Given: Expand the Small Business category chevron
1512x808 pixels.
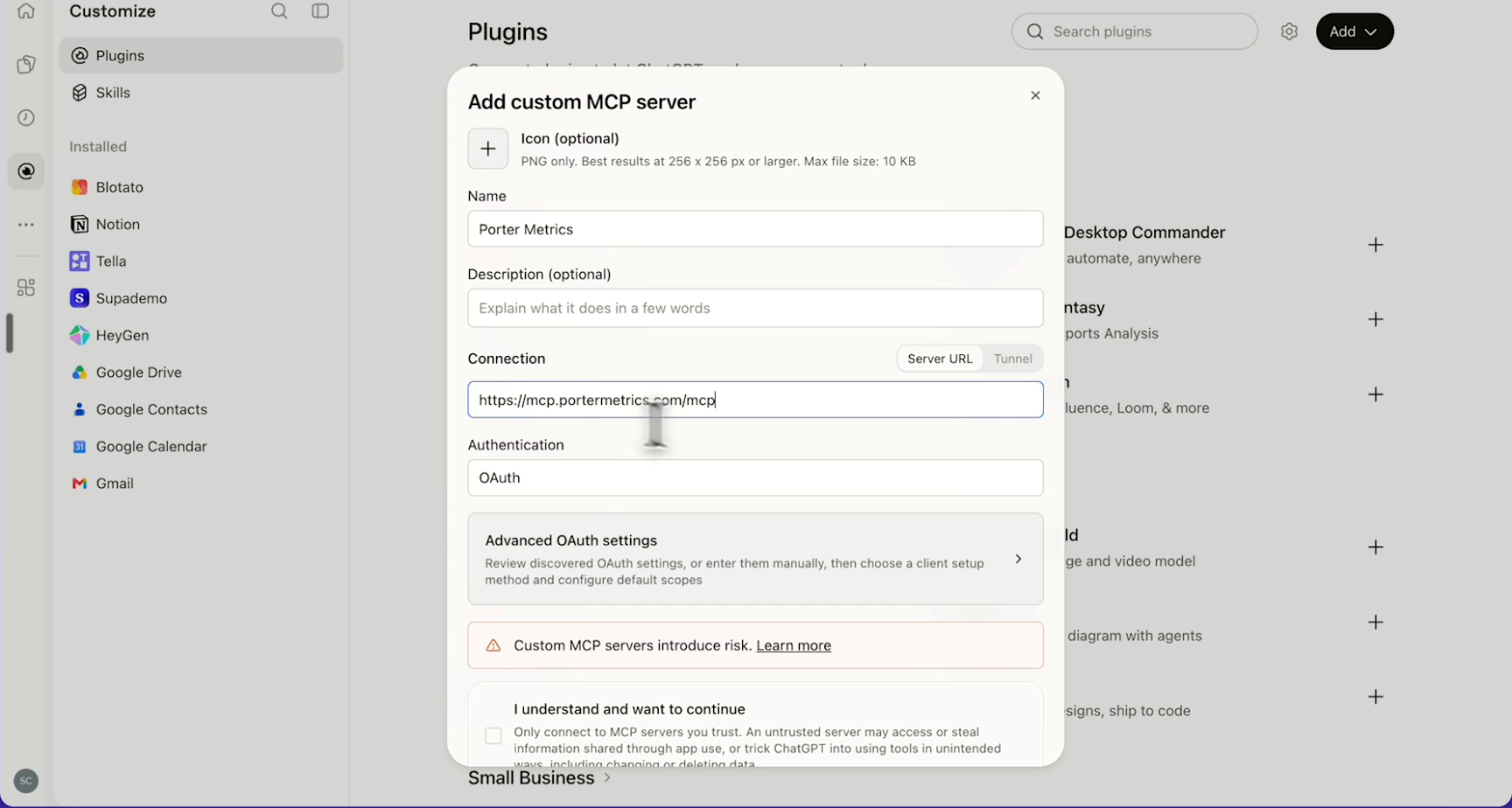Looking at the screenshot, I should click(607, 777).
